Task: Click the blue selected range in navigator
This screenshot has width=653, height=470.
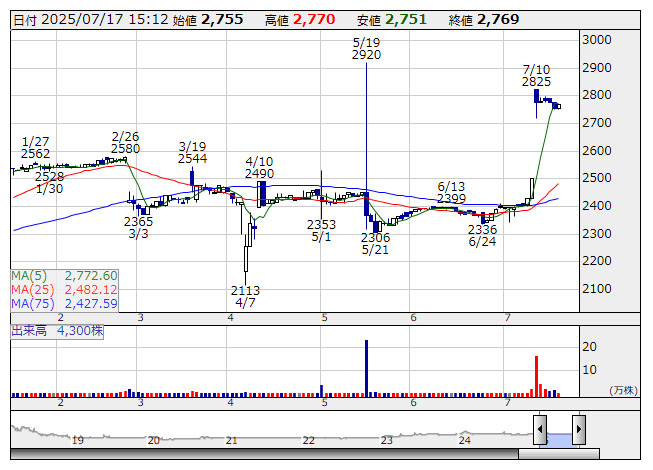Action: click(x=559, y=440)
